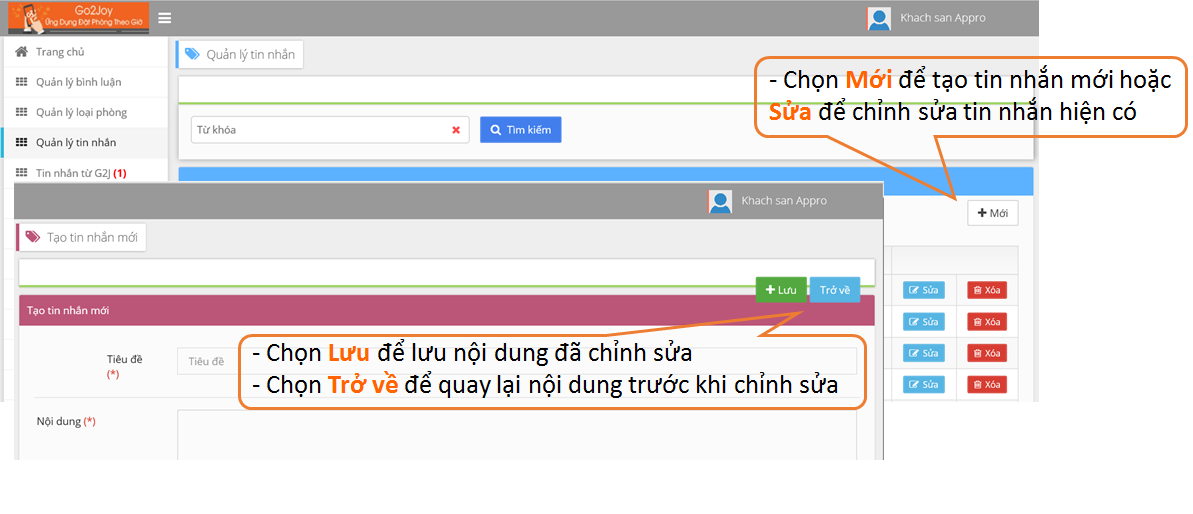This screenshot has height=514, width=1193.
Task: Click the Trở về back button
Action: 835,290
